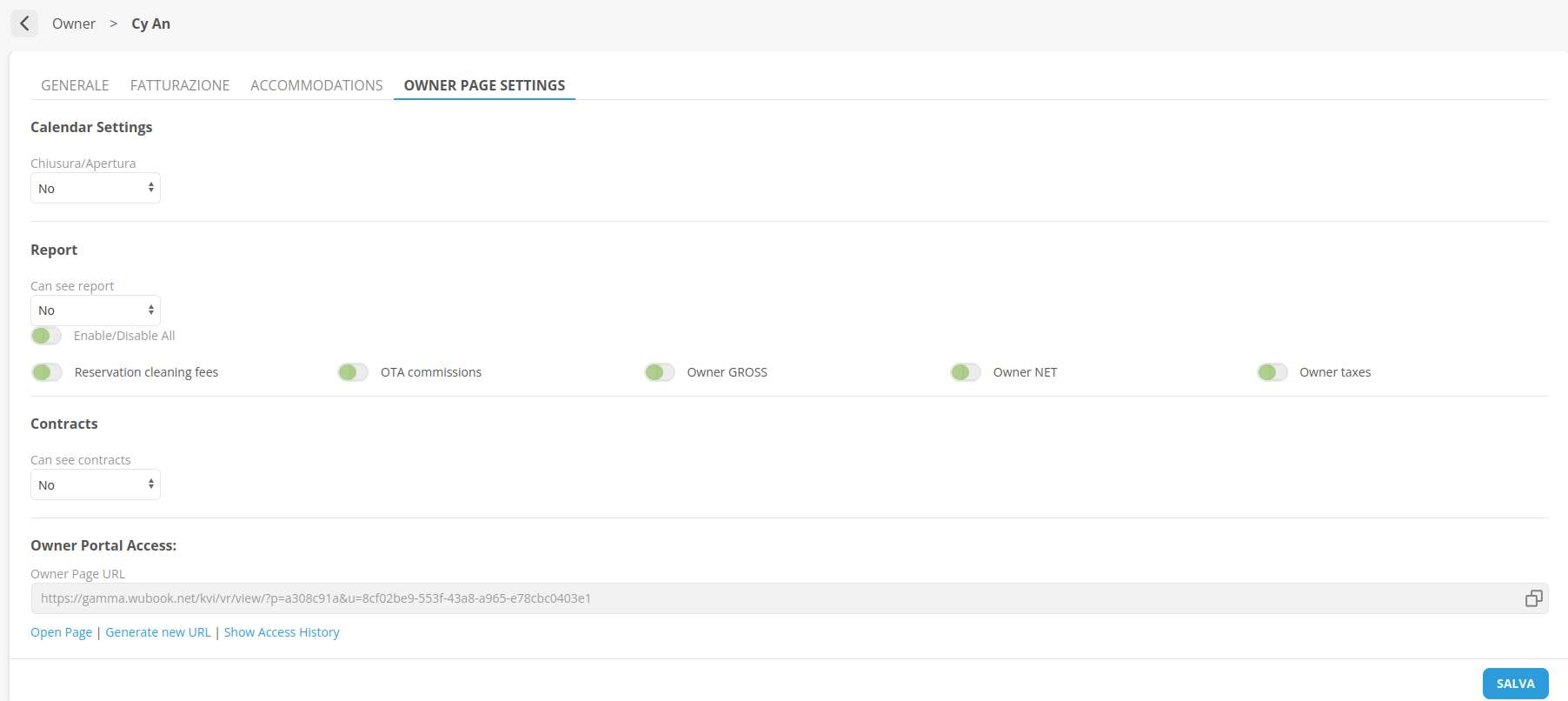Toggle OTA commissions switch
This screenshot has height=701, width=1568.
353,372
